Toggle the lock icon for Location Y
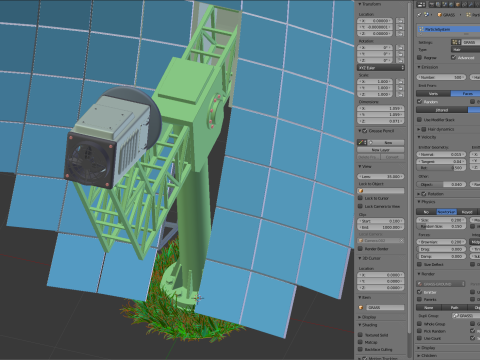 [400, 27]
